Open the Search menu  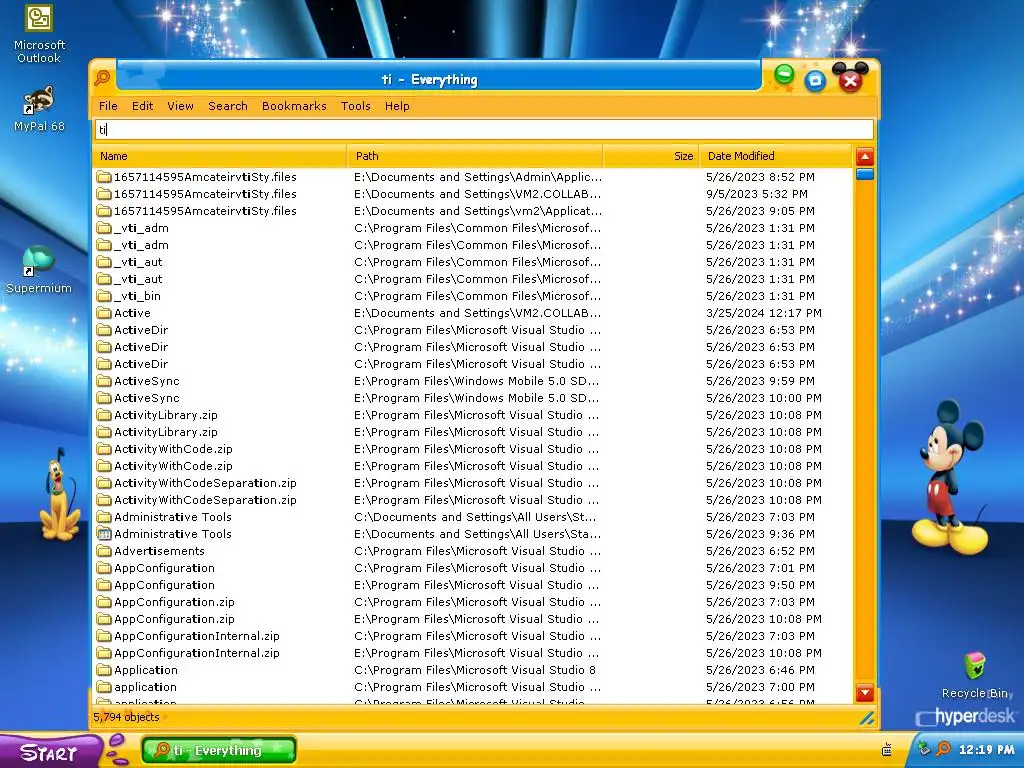[x=228, y=106]
